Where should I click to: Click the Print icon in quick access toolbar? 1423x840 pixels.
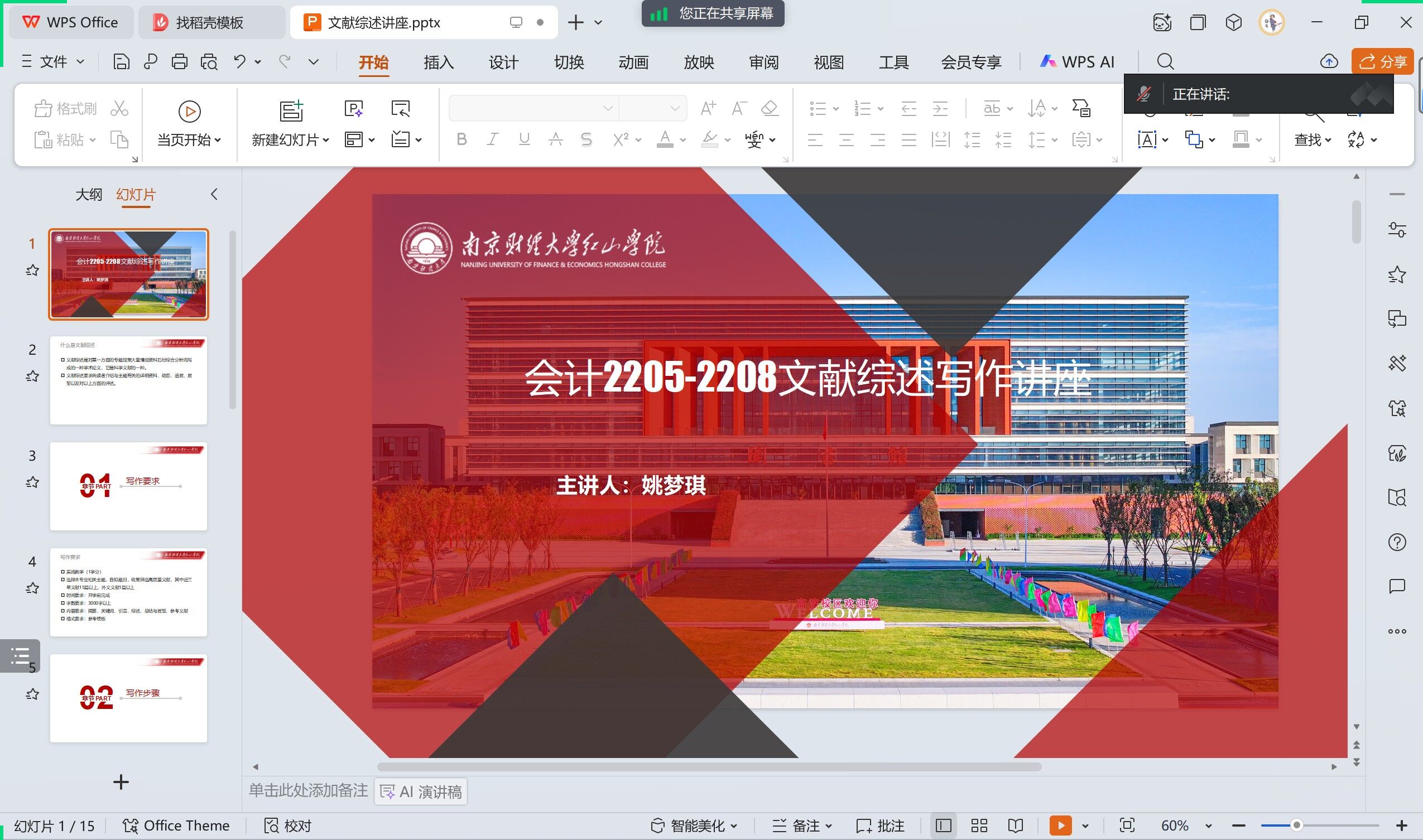click(180, 62)
